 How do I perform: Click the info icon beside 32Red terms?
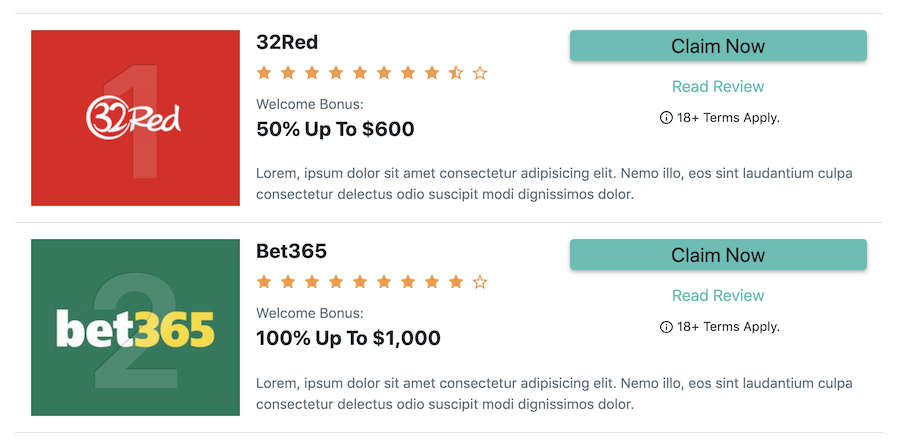point(666,118)
